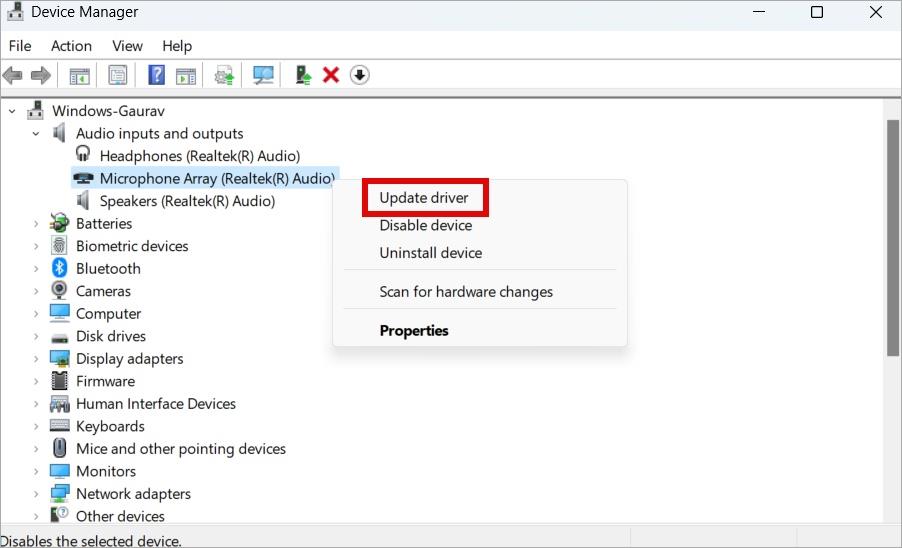Open the Help menu

(177, 45)
